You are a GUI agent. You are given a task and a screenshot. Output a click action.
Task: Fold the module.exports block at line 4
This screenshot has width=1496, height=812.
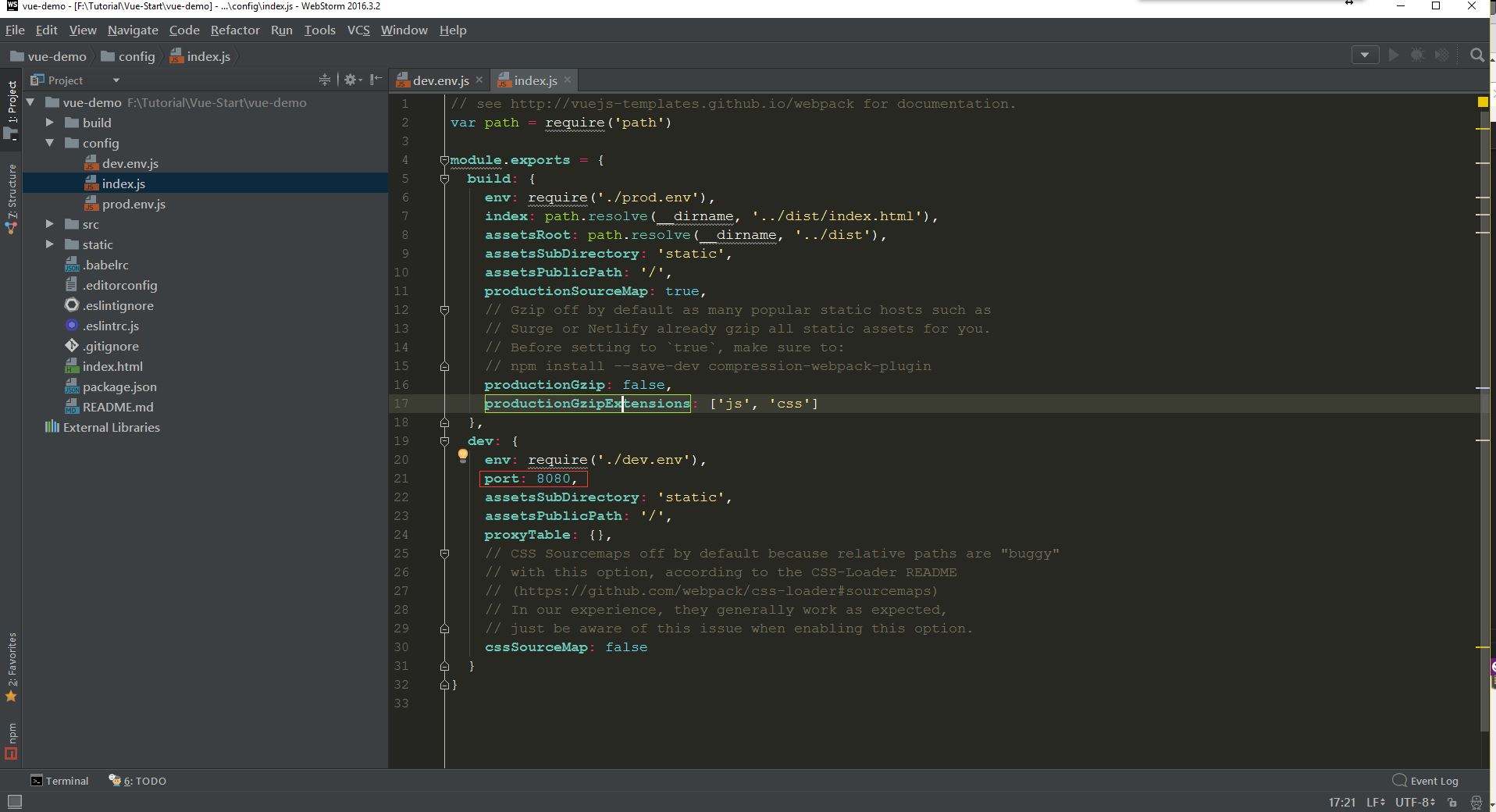(x=444, y=160)
